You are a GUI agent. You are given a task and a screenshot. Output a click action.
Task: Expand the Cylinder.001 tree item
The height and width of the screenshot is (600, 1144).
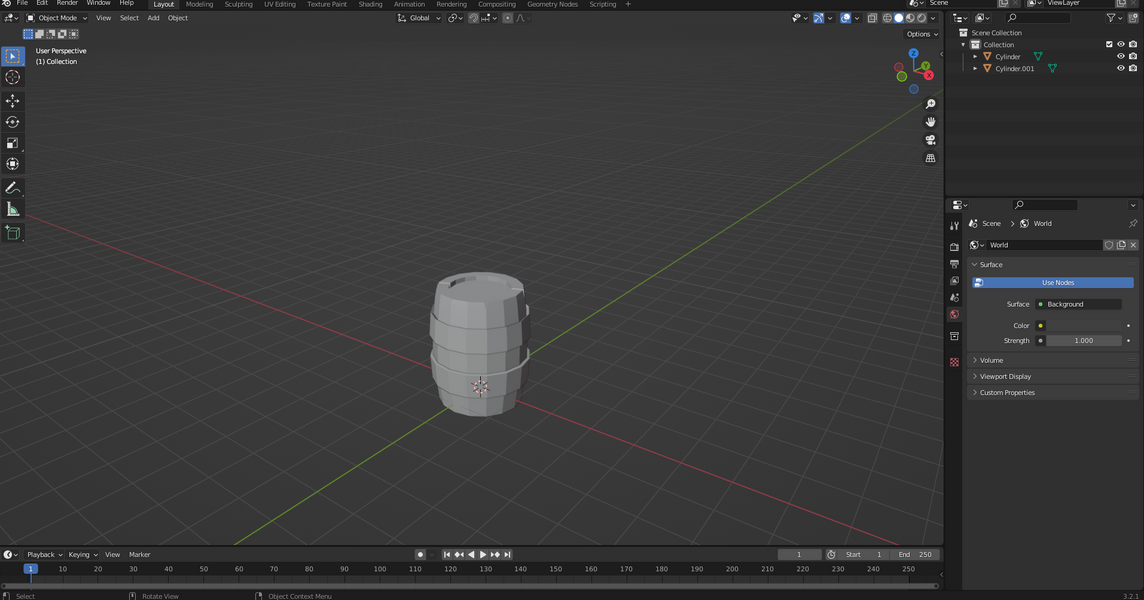(975, 69)
